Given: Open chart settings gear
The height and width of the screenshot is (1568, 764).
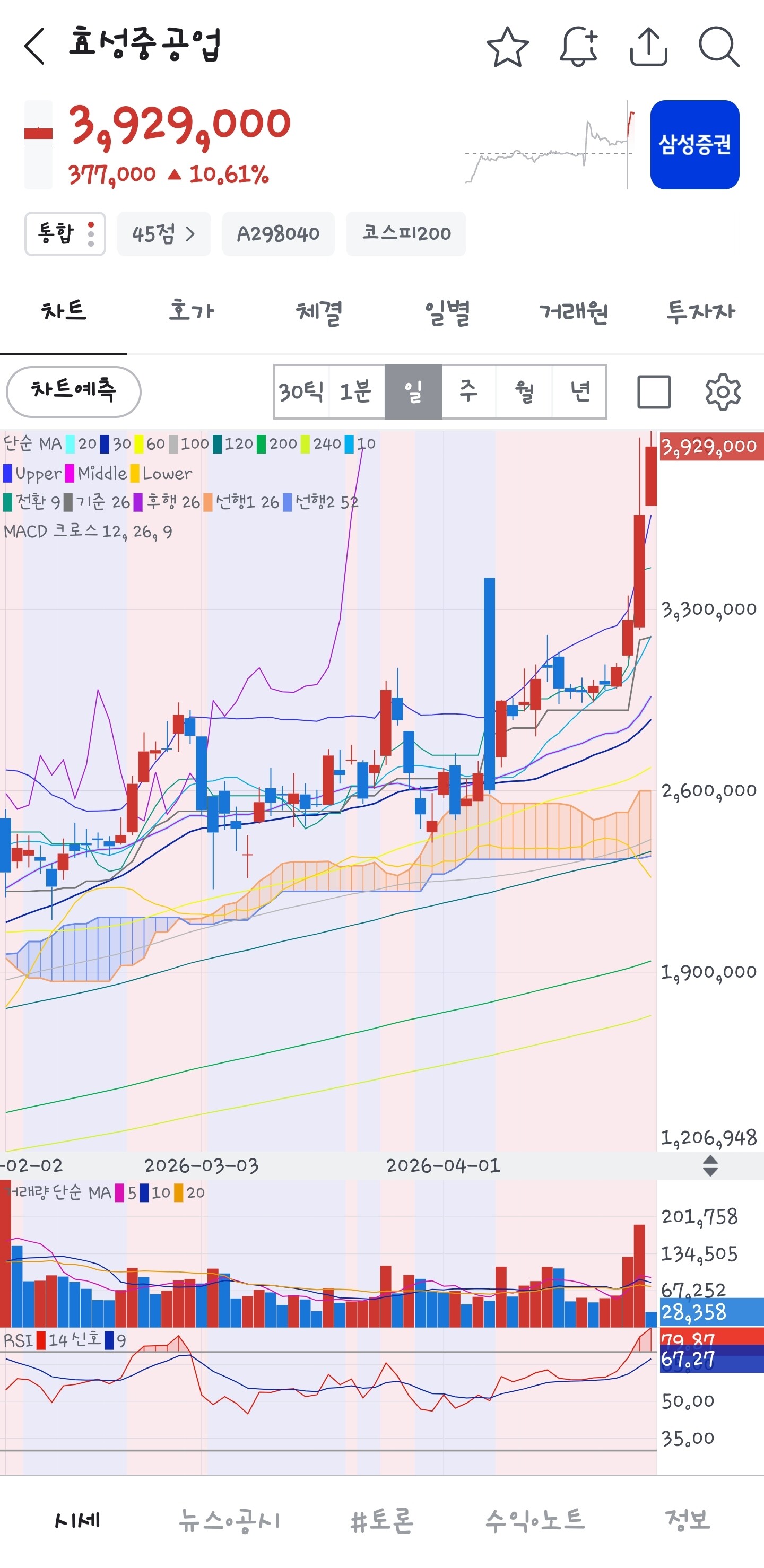Looking at the screenshot, I should (x=723, y=392).
